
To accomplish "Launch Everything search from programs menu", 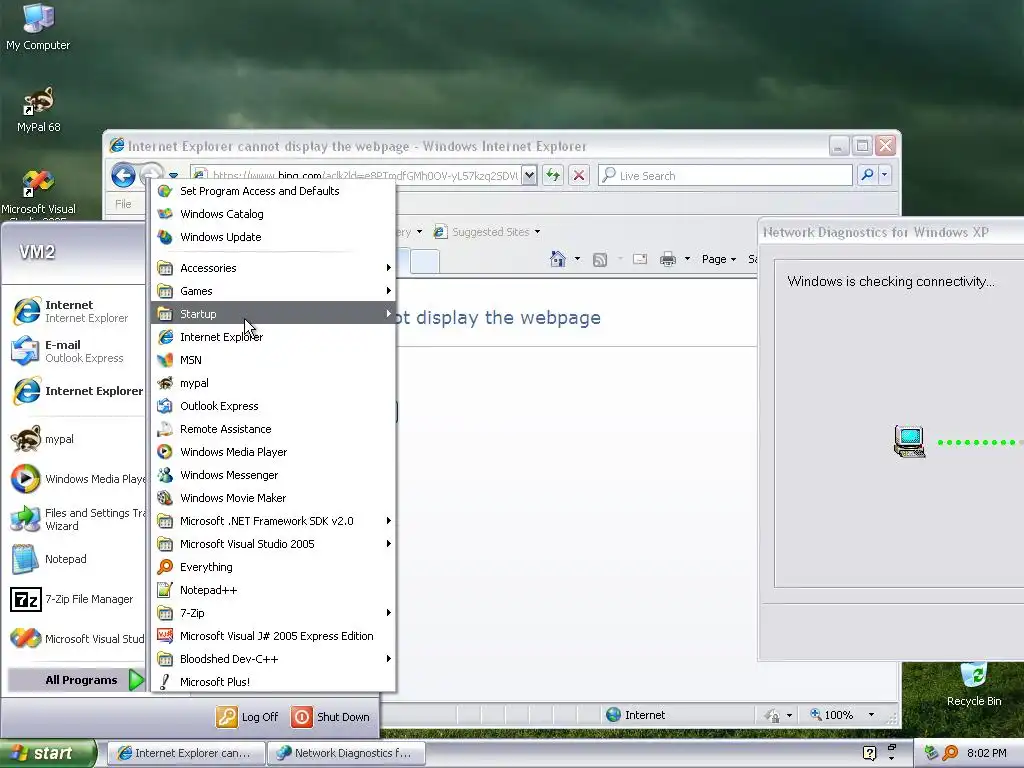I will pos(273,567).
